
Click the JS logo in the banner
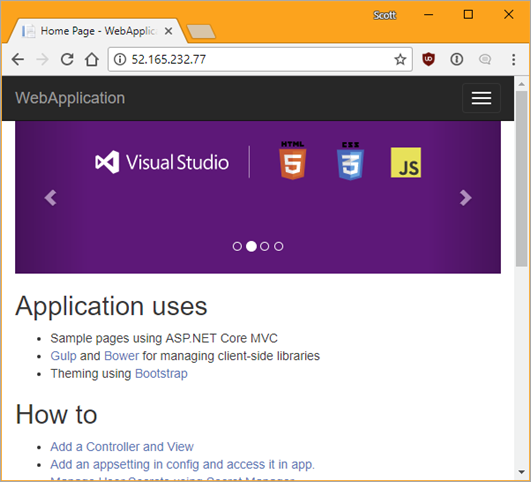tap(406, 162)
